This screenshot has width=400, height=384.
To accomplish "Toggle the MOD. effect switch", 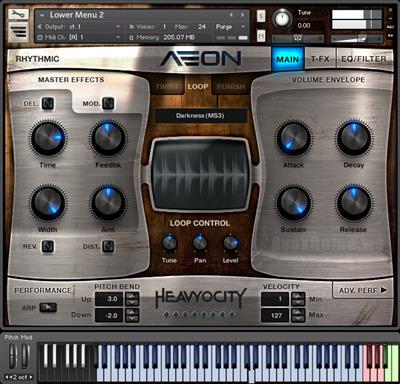I will point(108,104).
